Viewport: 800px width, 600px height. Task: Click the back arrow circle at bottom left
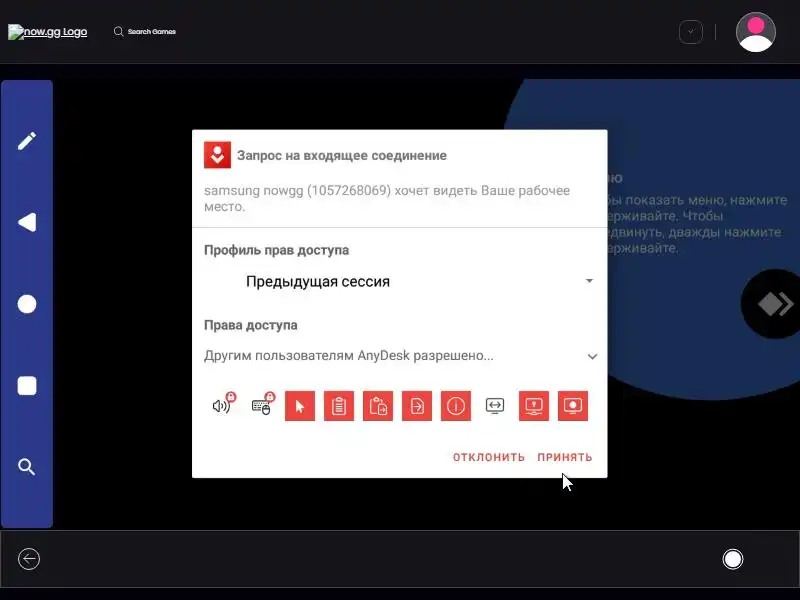(x=29, y=559)
